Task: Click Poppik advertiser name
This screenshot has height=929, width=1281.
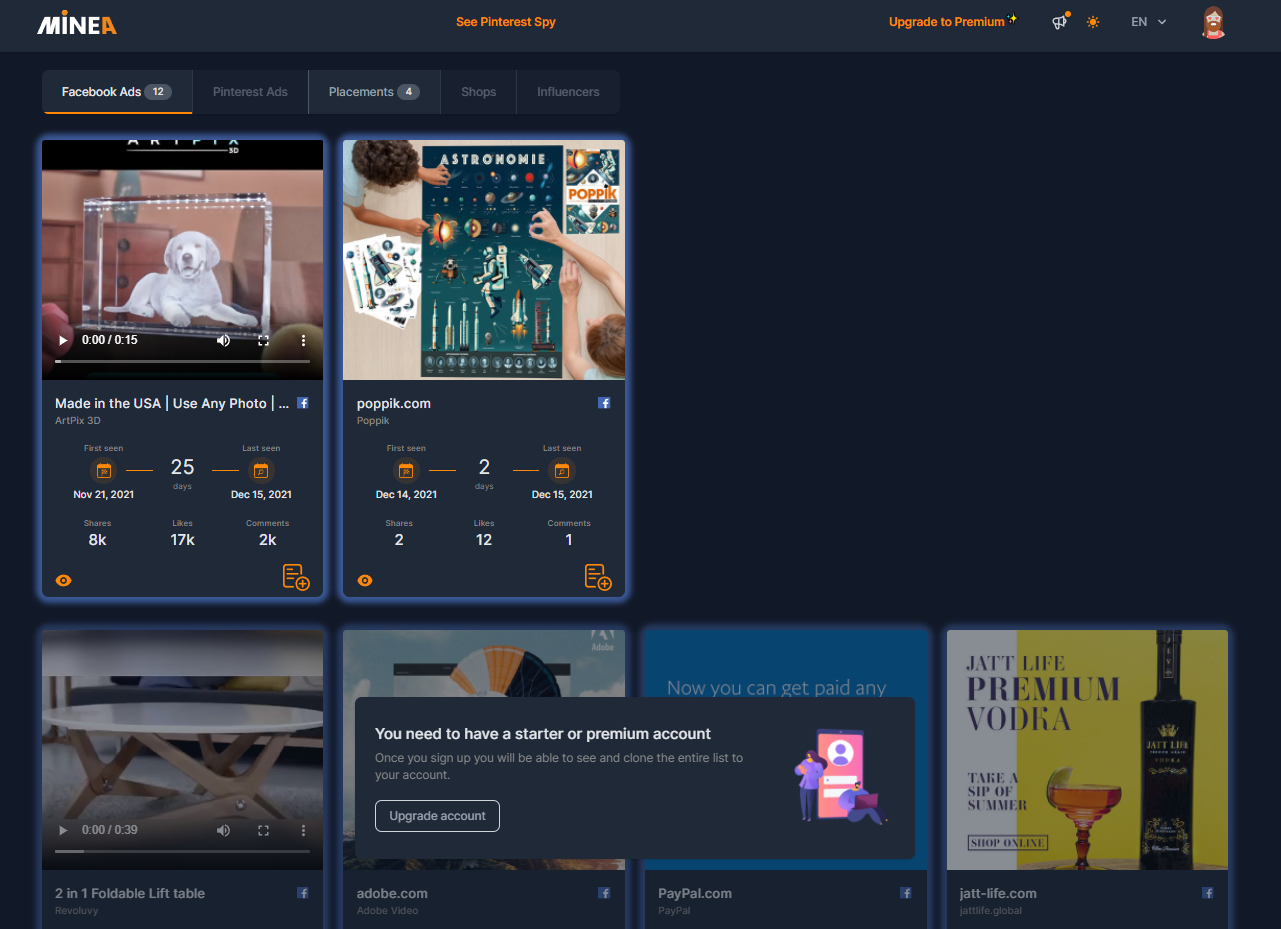Action: pos(373,421)
